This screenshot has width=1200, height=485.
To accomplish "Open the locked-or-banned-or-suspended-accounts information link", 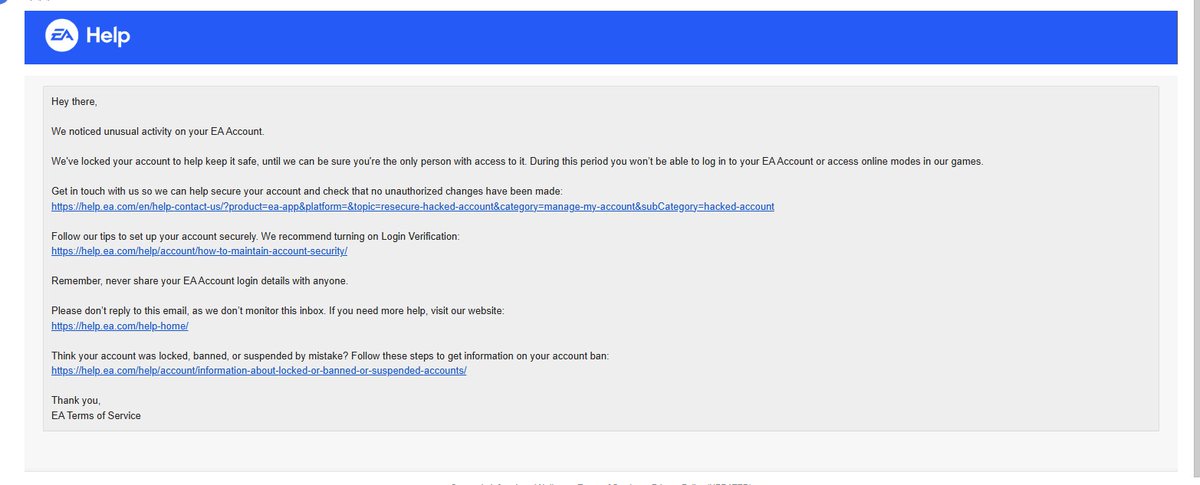I will point(259,370).
